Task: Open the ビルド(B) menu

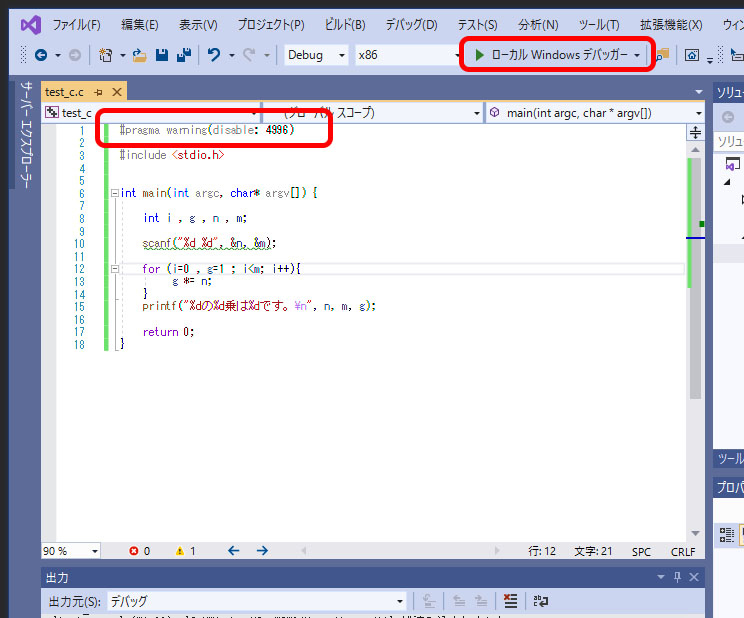Action: click(x=345, y=25)
